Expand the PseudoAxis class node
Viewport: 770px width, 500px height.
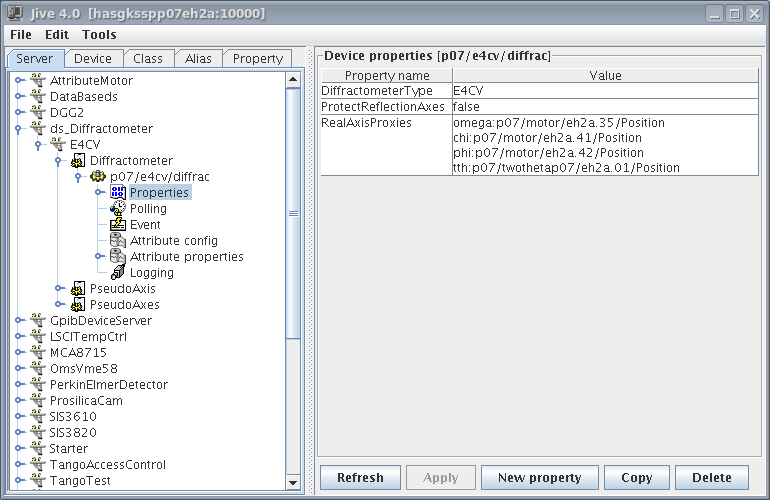click(59, 288)
